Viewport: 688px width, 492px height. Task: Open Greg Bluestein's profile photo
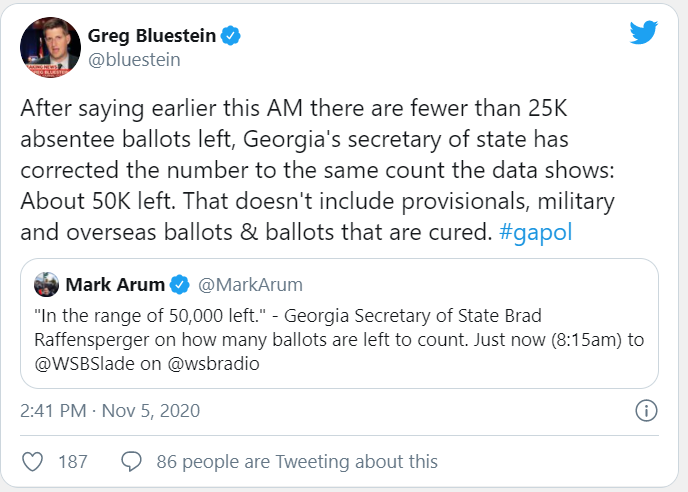coord(50,47)
